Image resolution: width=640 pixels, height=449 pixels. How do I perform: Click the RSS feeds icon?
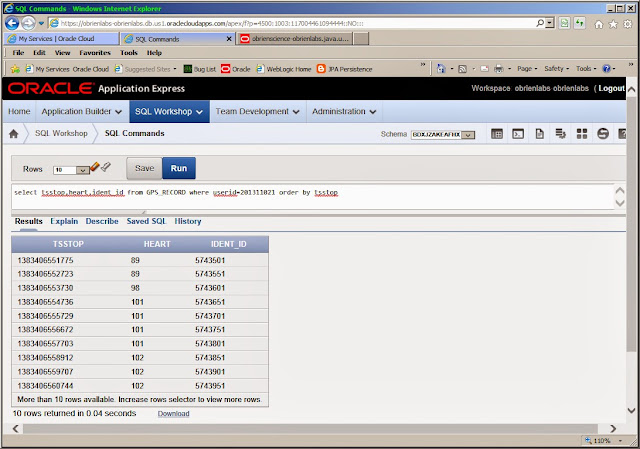(462, 69)
